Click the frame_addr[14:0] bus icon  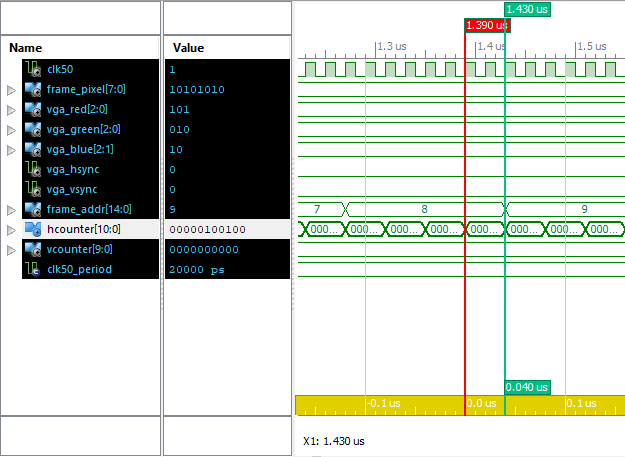[x=33, y=209]
